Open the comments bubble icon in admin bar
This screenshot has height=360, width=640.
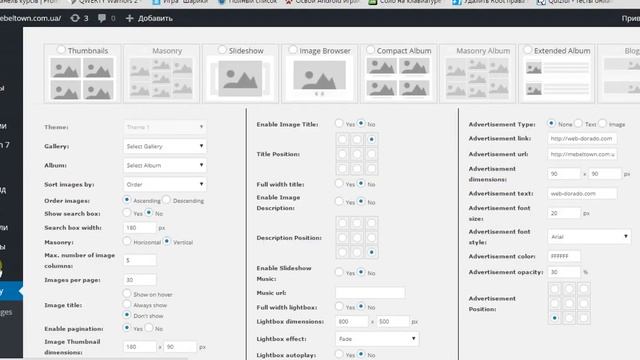click(102, 18)
